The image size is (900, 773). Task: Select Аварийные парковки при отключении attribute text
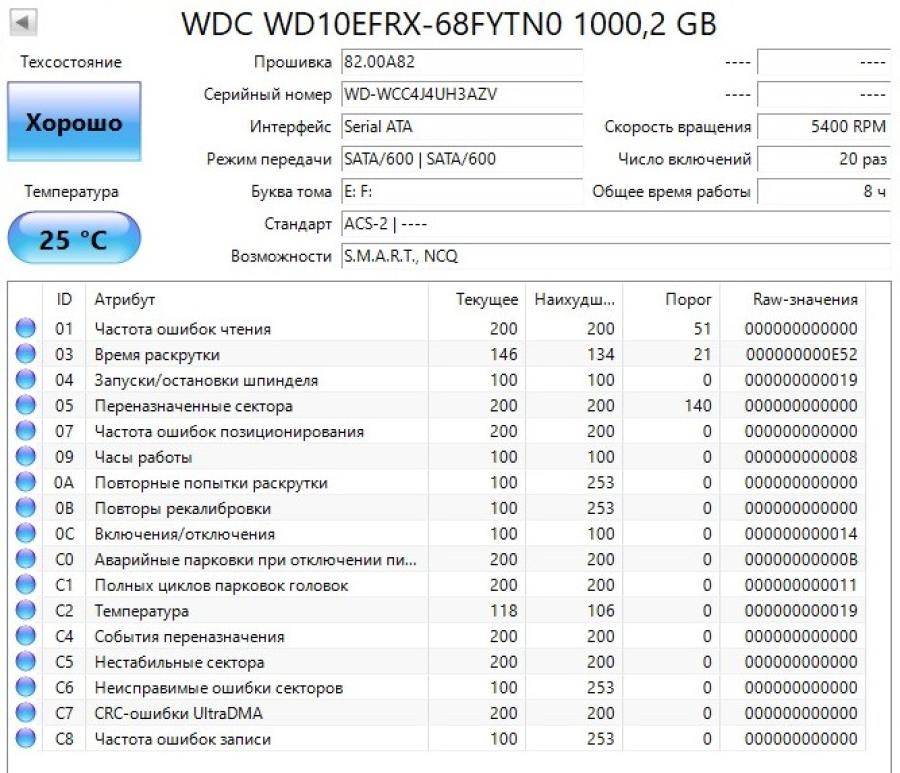[255, 560]
